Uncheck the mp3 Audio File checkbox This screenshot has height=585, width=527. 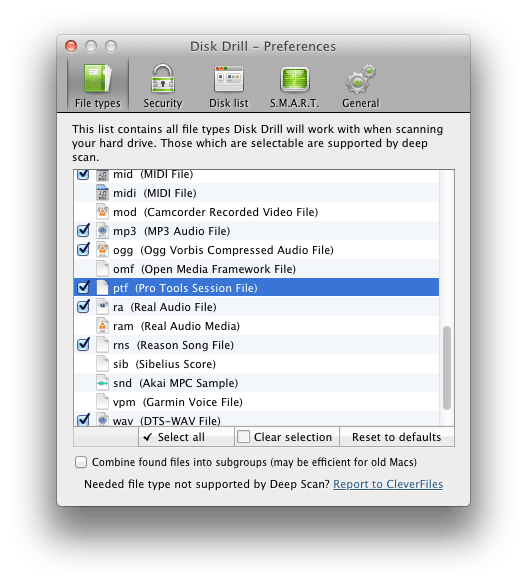pyautogui.click(x=83, y=231)
